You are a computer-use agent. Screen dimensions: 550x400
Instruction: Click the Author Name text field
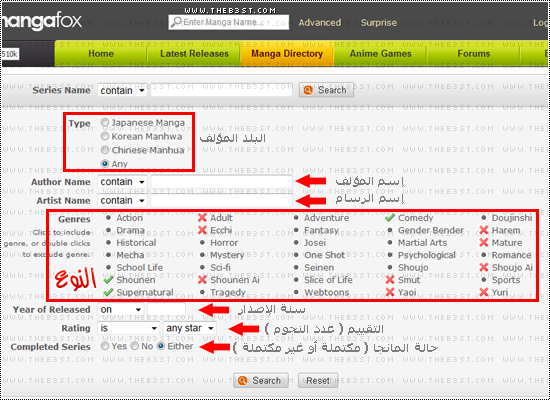(x=221, y=182)
